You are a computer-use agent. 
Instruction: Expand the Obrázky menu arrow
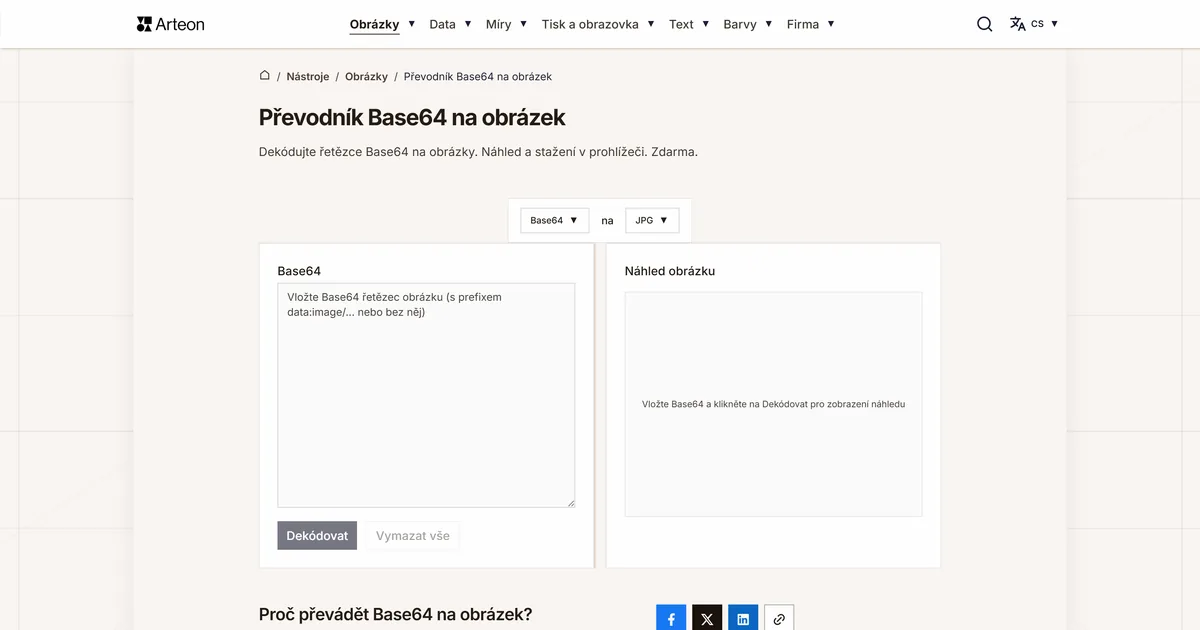click(x=412, y=24)
